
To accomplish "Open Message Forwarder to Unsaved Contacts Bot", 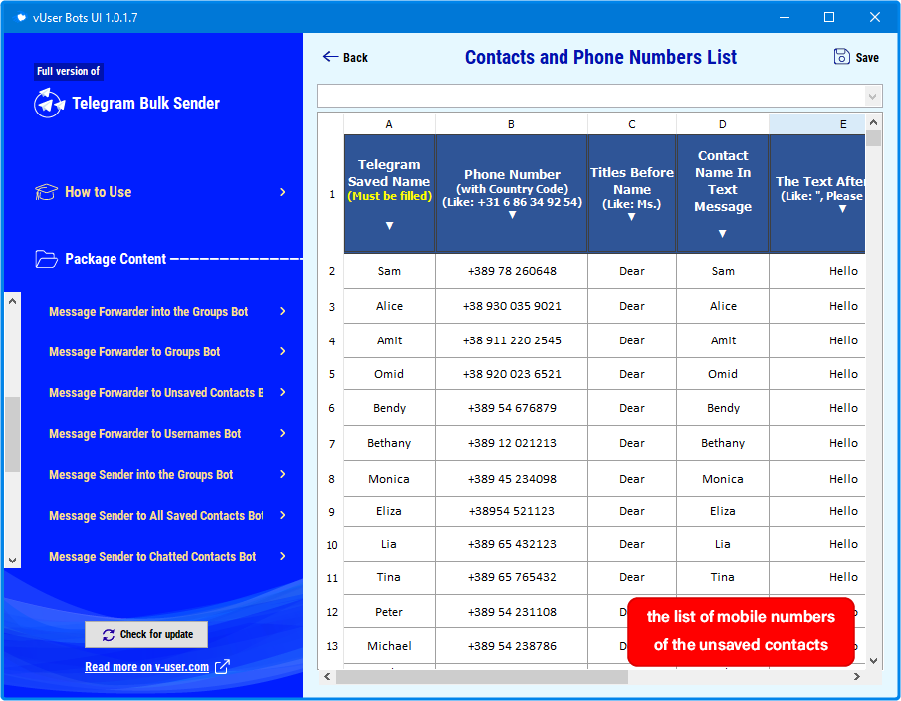I will 156,392.
